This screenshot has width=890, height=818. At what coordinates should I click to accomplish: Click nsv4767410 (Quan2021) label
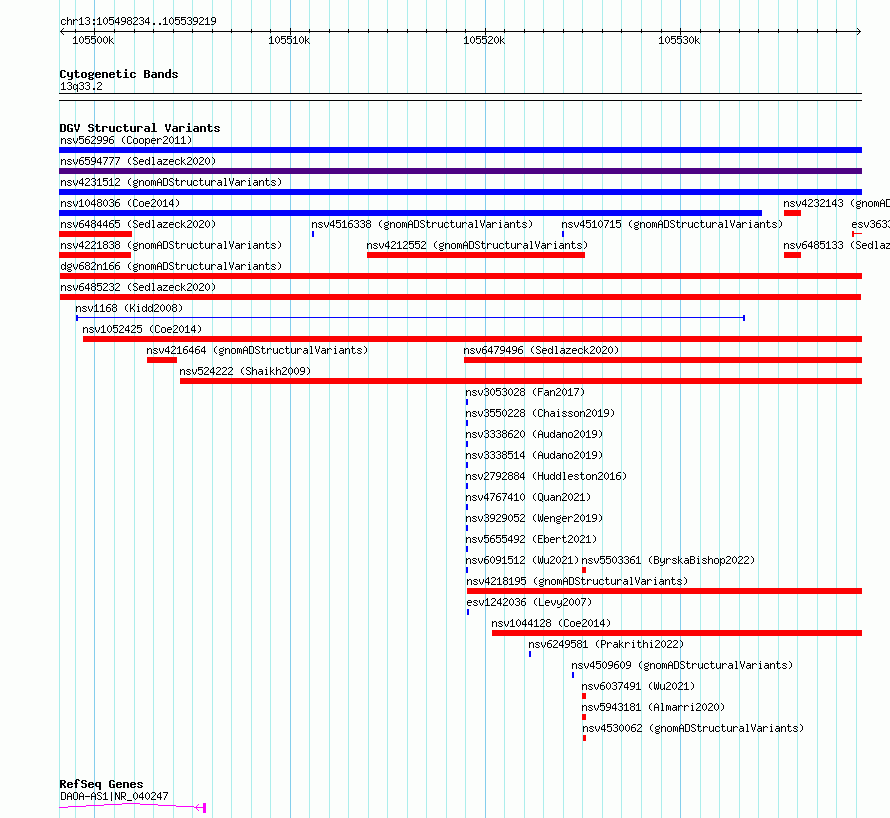[528, 497]
